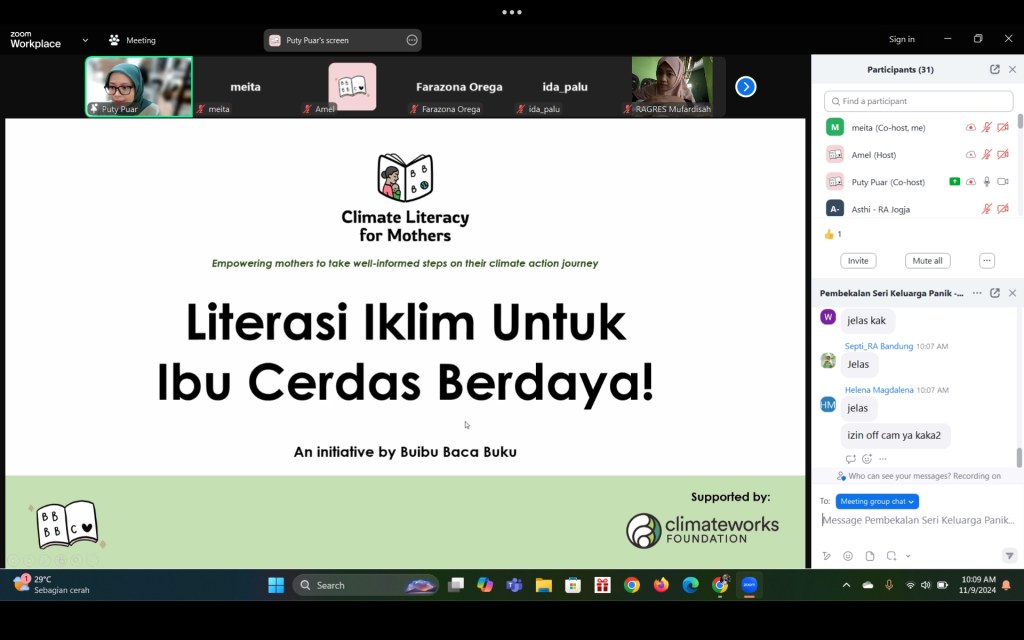Click the Mute all button
The image size is (1024, 640).
927,260
